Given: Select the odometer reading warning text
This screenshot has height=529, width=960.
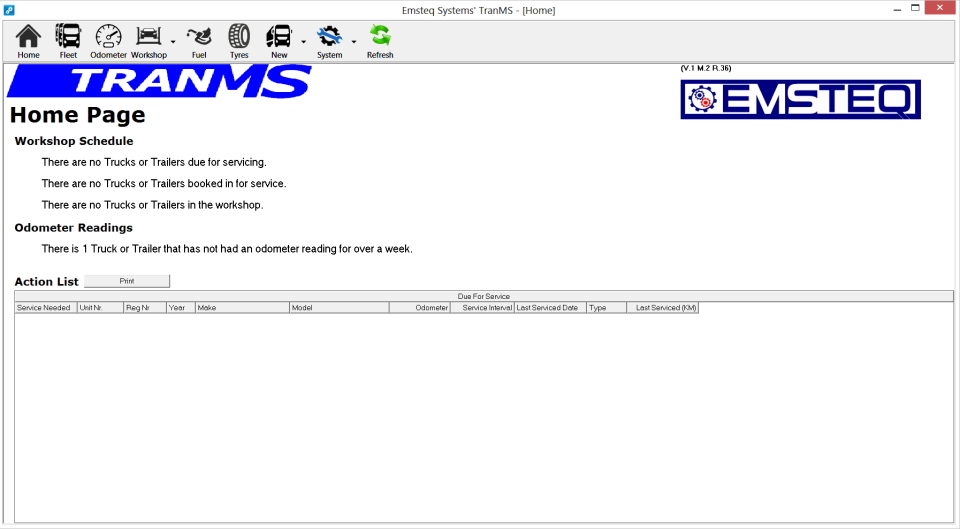Looking at the screenshot, I should [227, 249].
